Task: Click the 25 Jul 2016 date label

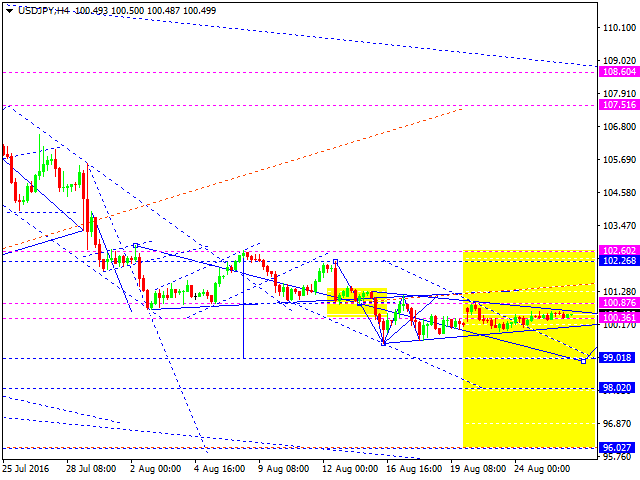Action: pos(26,469)
